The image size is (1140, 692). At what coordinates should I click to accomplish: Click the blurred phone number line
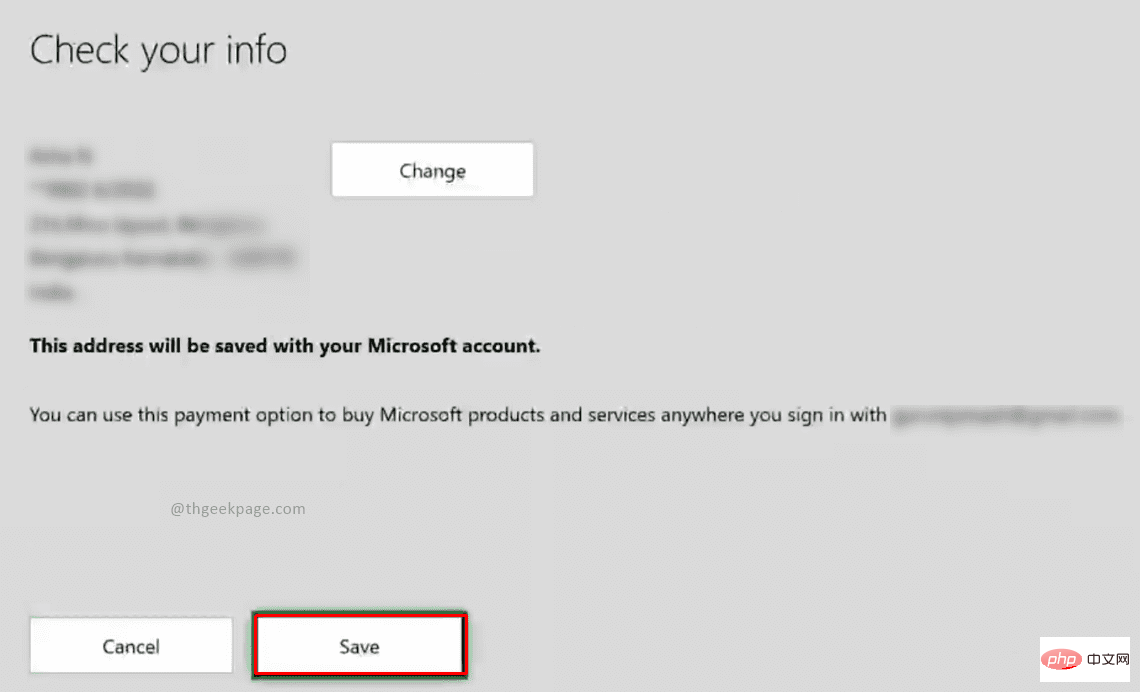click(92, 190)
